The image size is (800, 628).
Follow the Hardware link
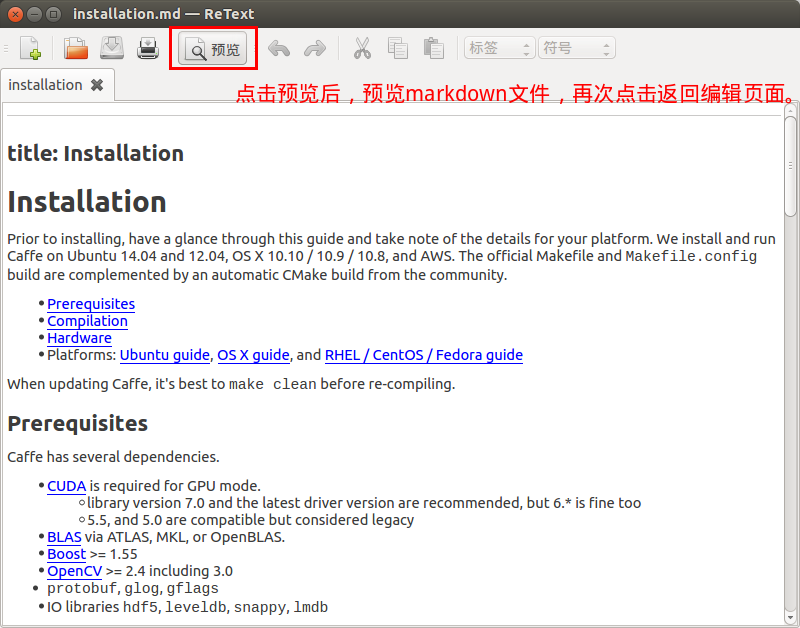click(x=79, y=338)
